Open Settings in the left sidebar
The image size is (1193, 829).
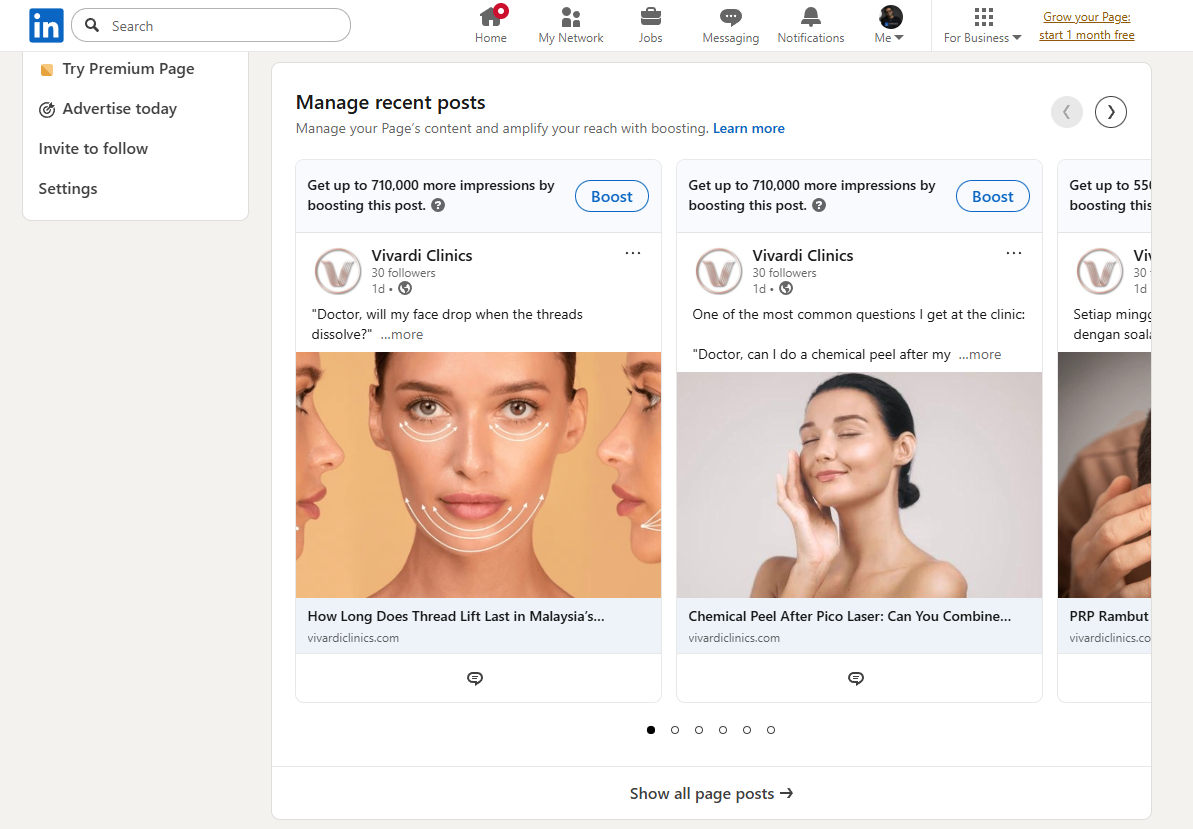[x=68, y=189]
